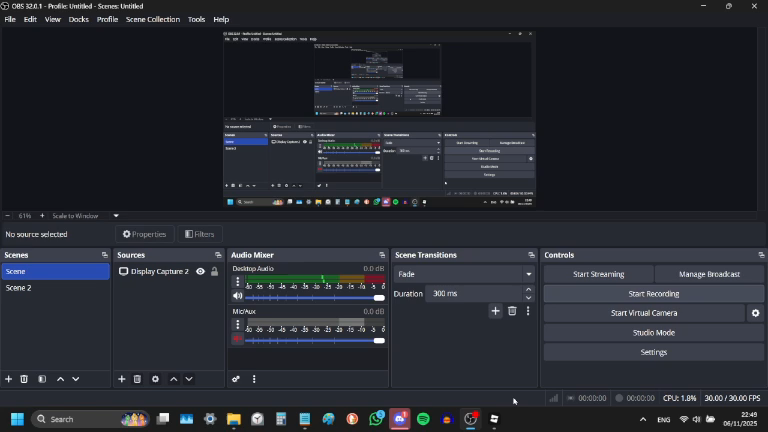
Task: Open WhatsApp from the taskbar
Action: point(376,419)
